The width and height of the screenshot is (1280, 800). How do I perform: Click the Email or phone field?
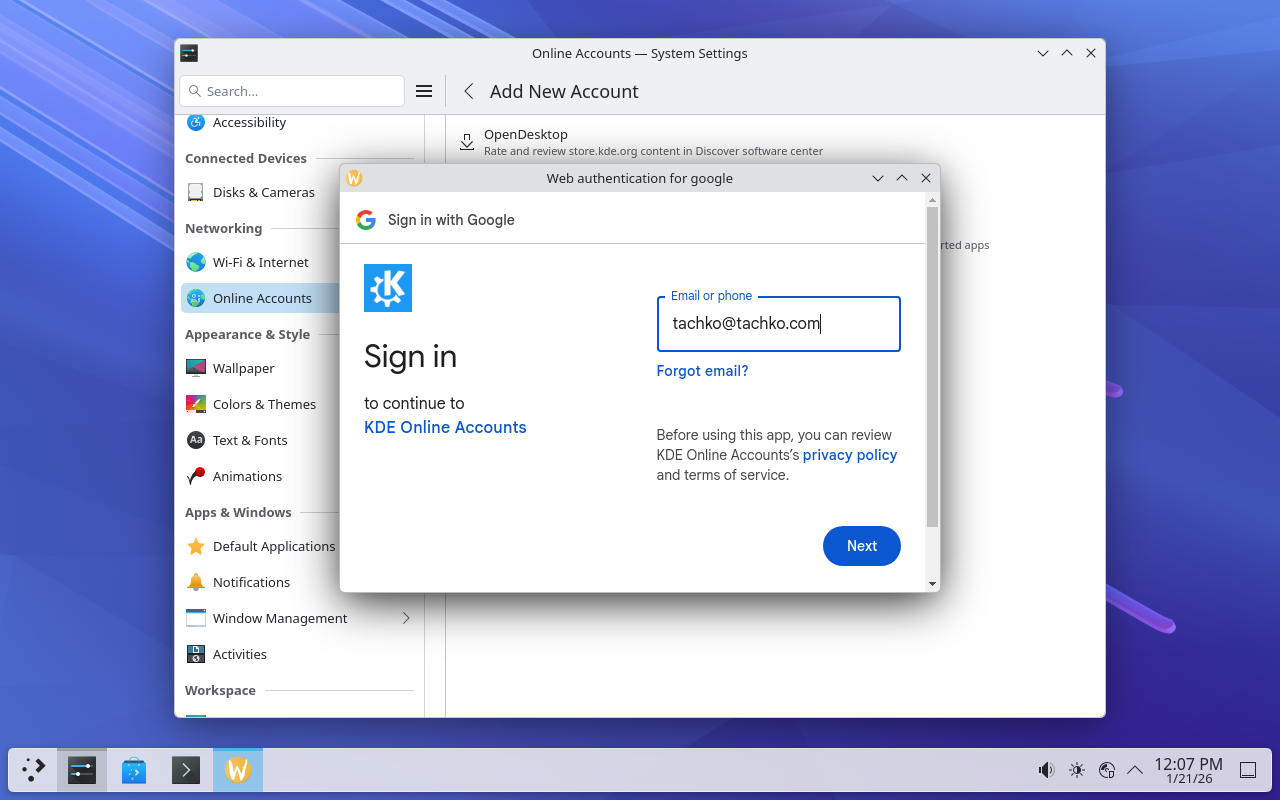tap(778, 324)
